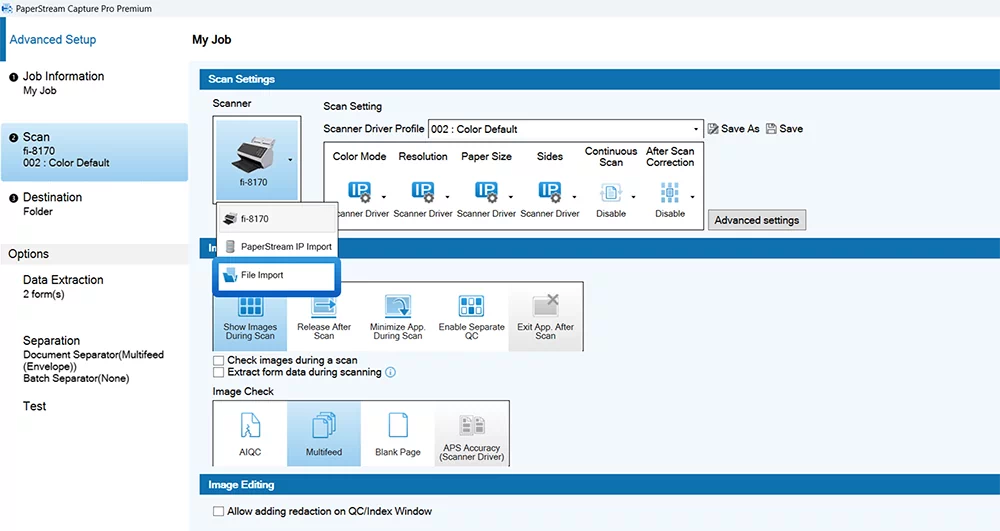
Task: Click the Resolution scanner driver icon
Action: coord(423,191)
